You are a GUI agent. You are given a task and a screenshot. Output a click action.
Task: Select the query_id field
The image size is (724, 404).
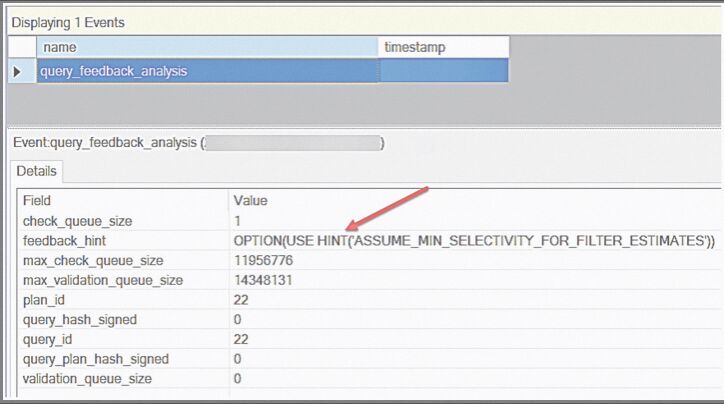(x=48, y=340)
